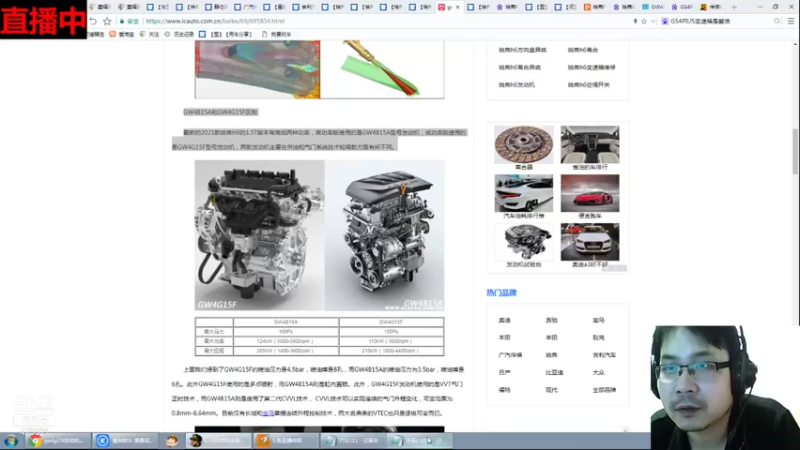Select the 奔驰 brand link
The width and height of the screenshot is (800, 450).
click(x=551, y=320)
